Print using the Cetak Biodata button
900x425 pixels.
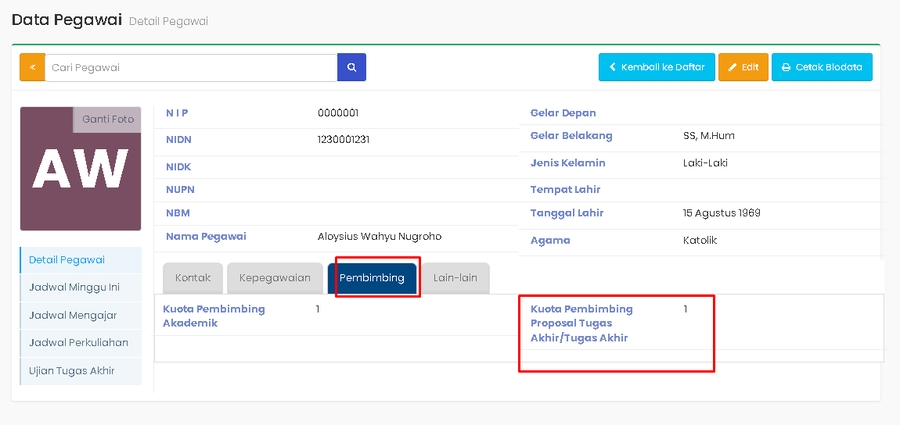click(821, 67)
